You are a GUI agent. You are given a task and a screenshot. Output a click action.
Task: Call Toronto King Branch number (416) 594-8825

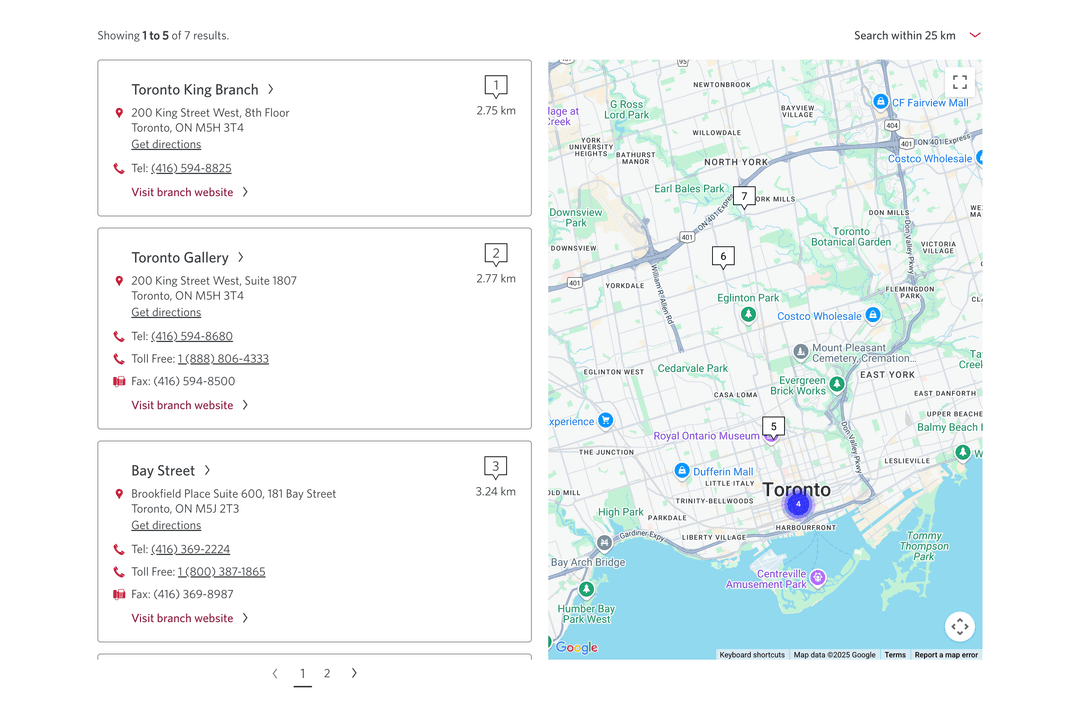coord(191,168)
